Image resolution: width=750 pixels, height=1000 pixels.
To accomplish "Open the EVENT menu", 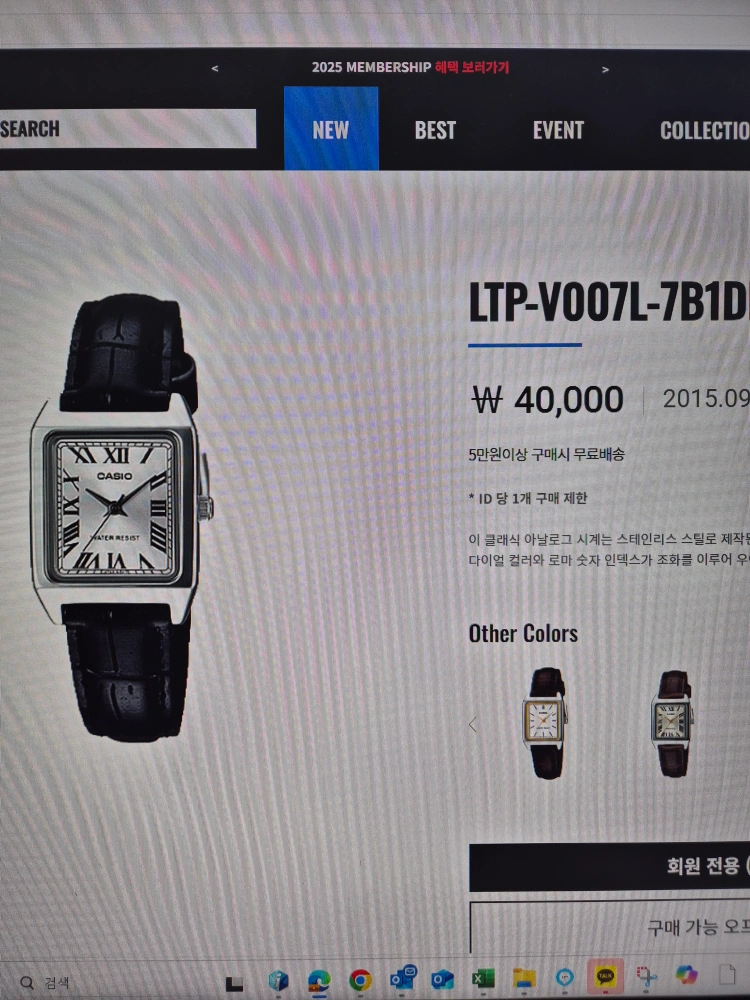I will [558, 130].
